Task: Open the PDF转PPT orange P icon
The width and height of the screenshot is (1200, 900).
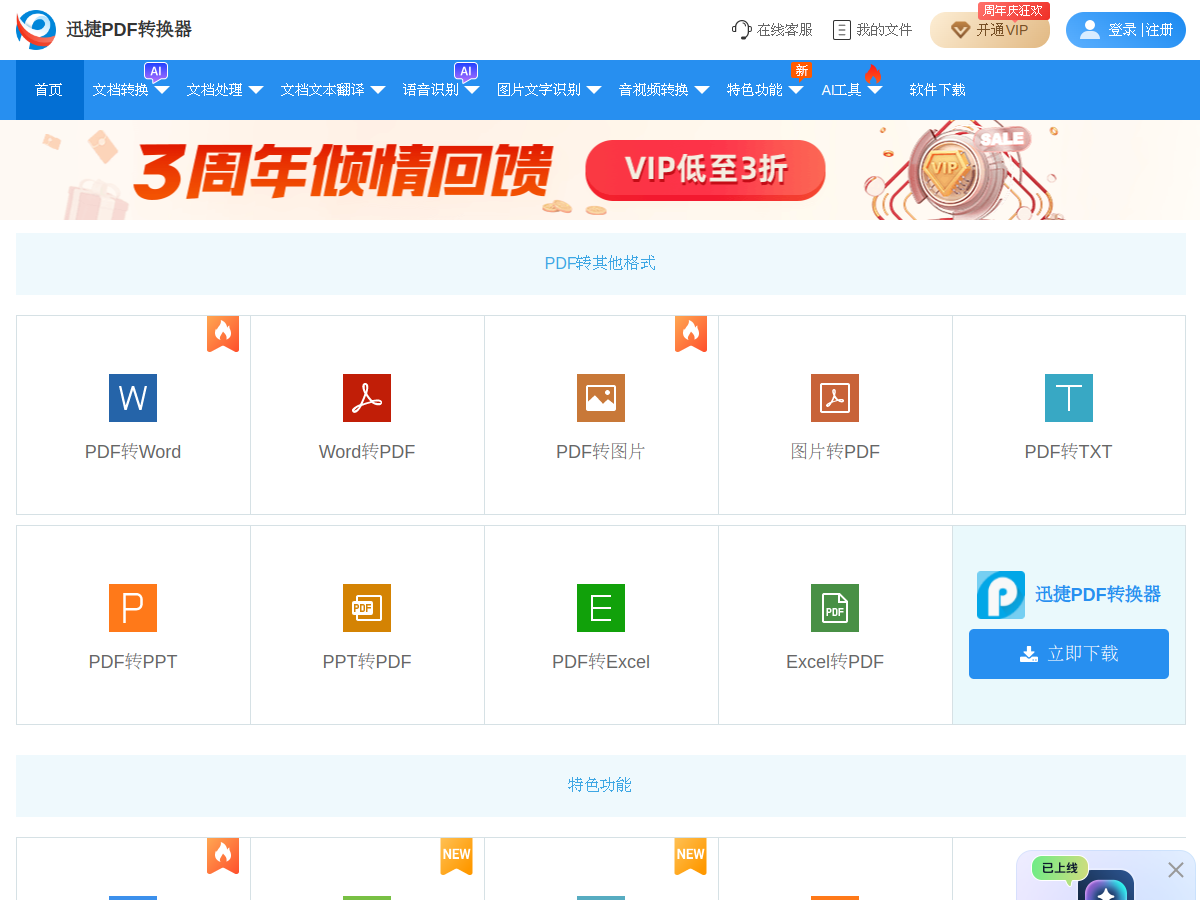Action: [x=133, y=608]
